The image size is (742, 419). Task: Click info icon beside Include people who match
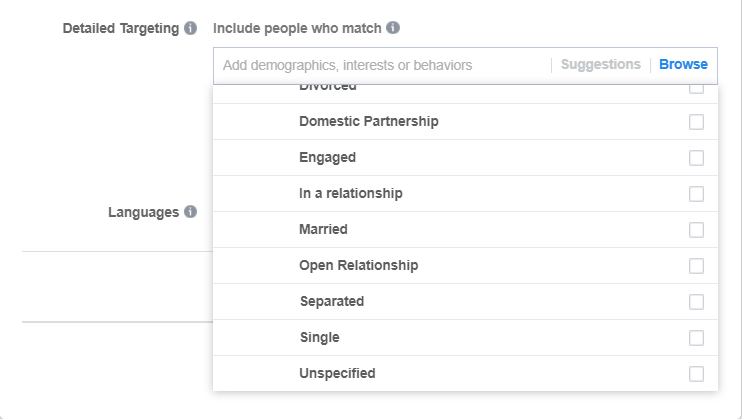[393, 27]
